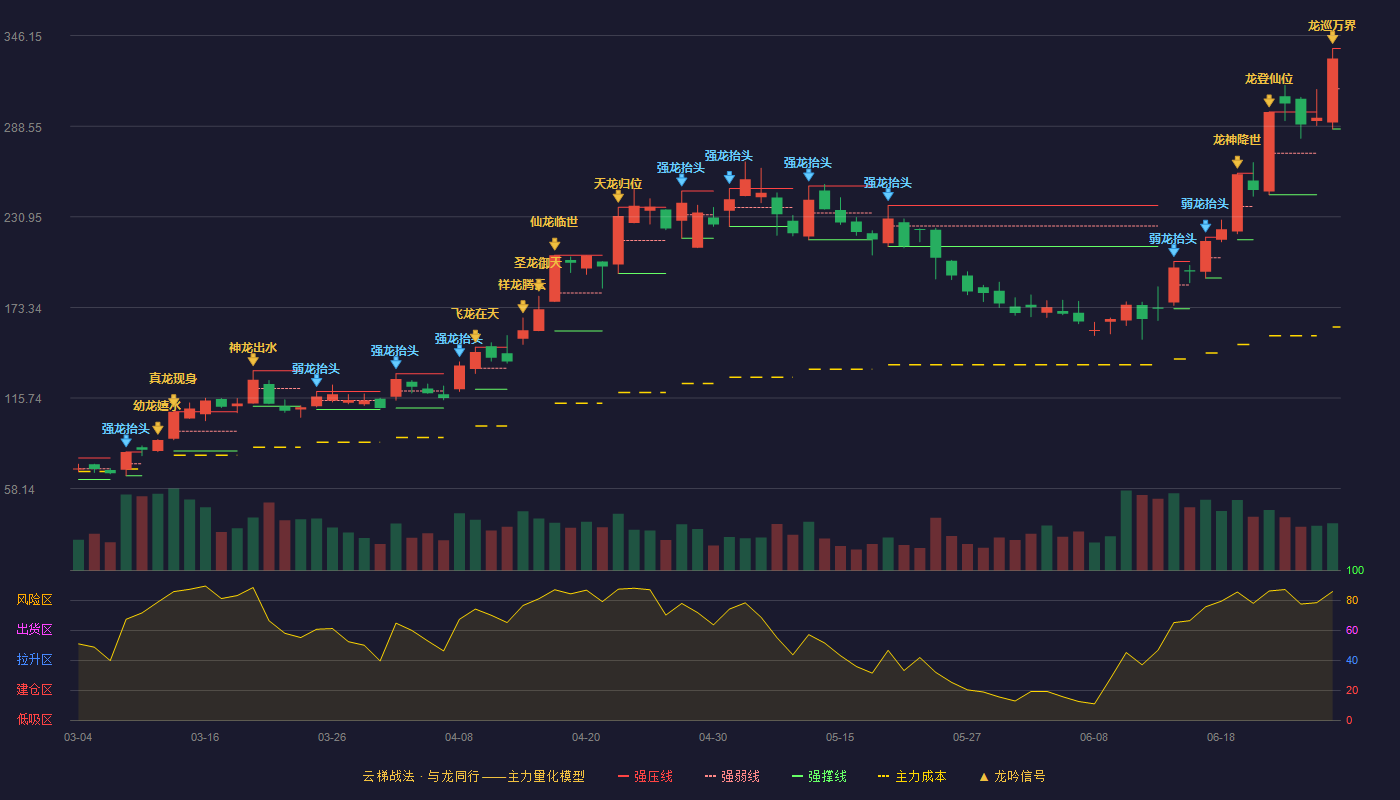The height and width of the screenshot is (800, 1400).
Task: Click the 风险区 zone label
Action: 34,600
